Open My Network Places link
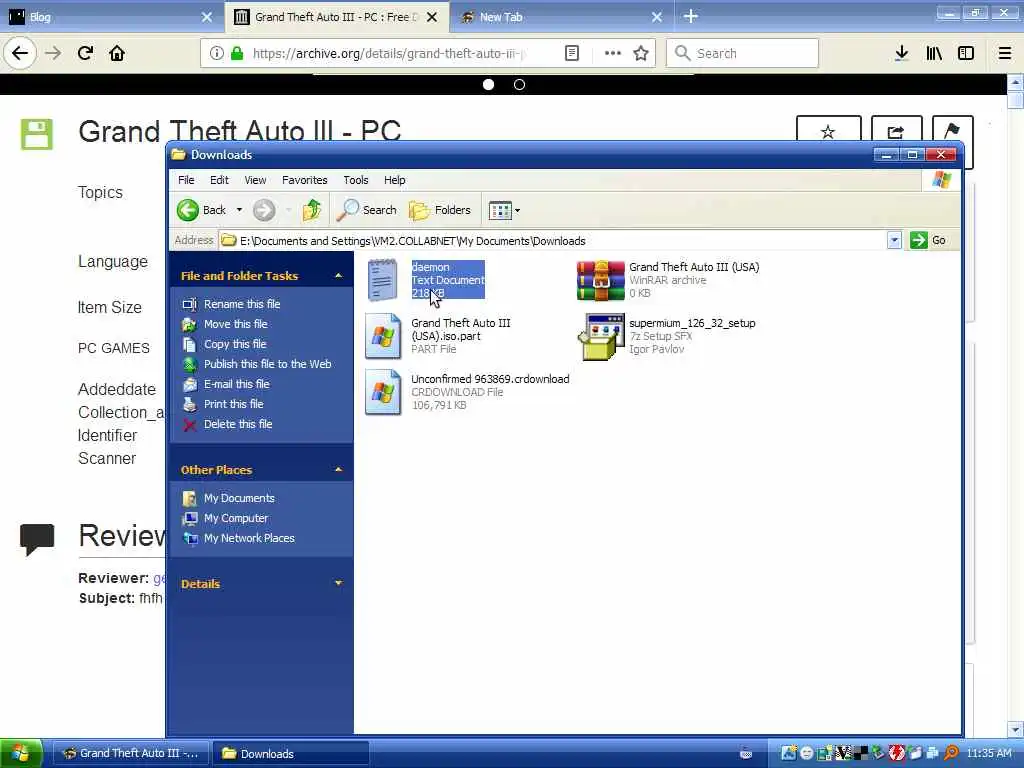 [249, 538]
